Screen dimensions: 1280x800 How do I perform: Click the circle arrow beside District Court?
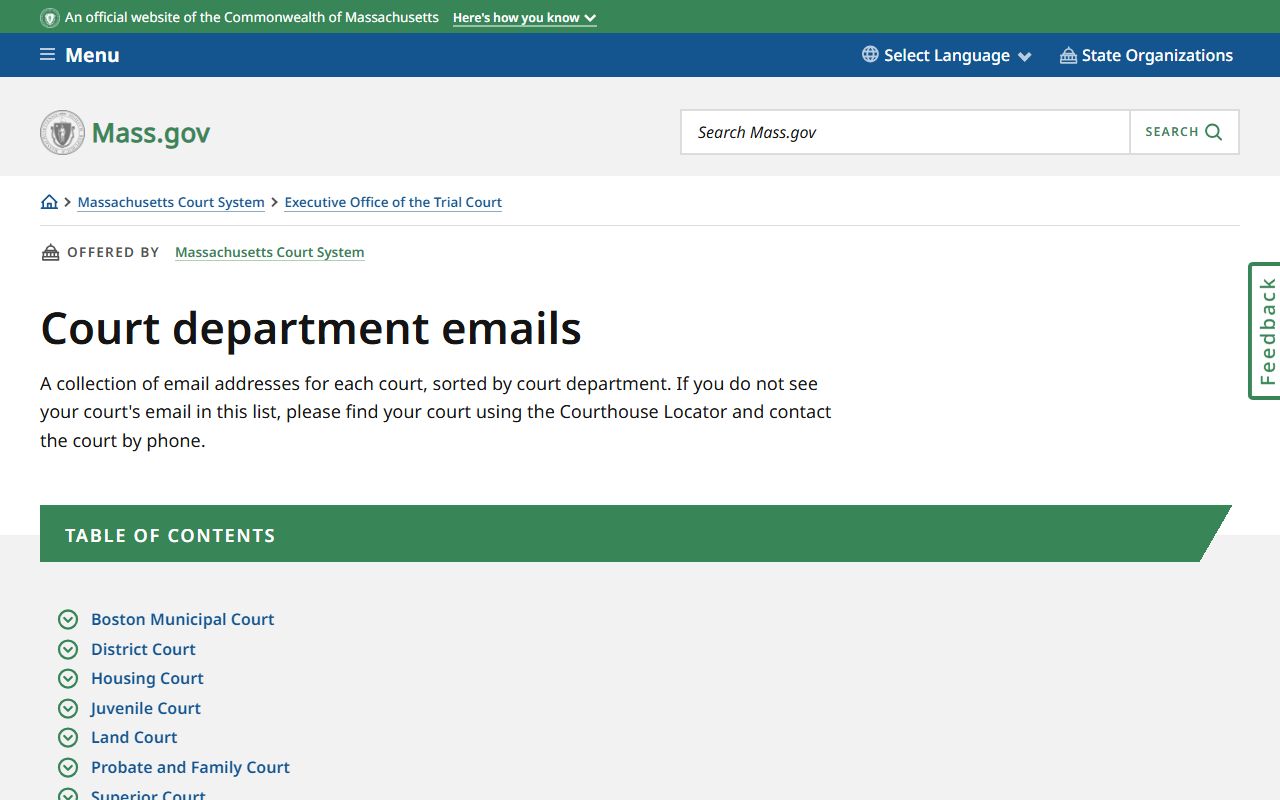(68, 649)
